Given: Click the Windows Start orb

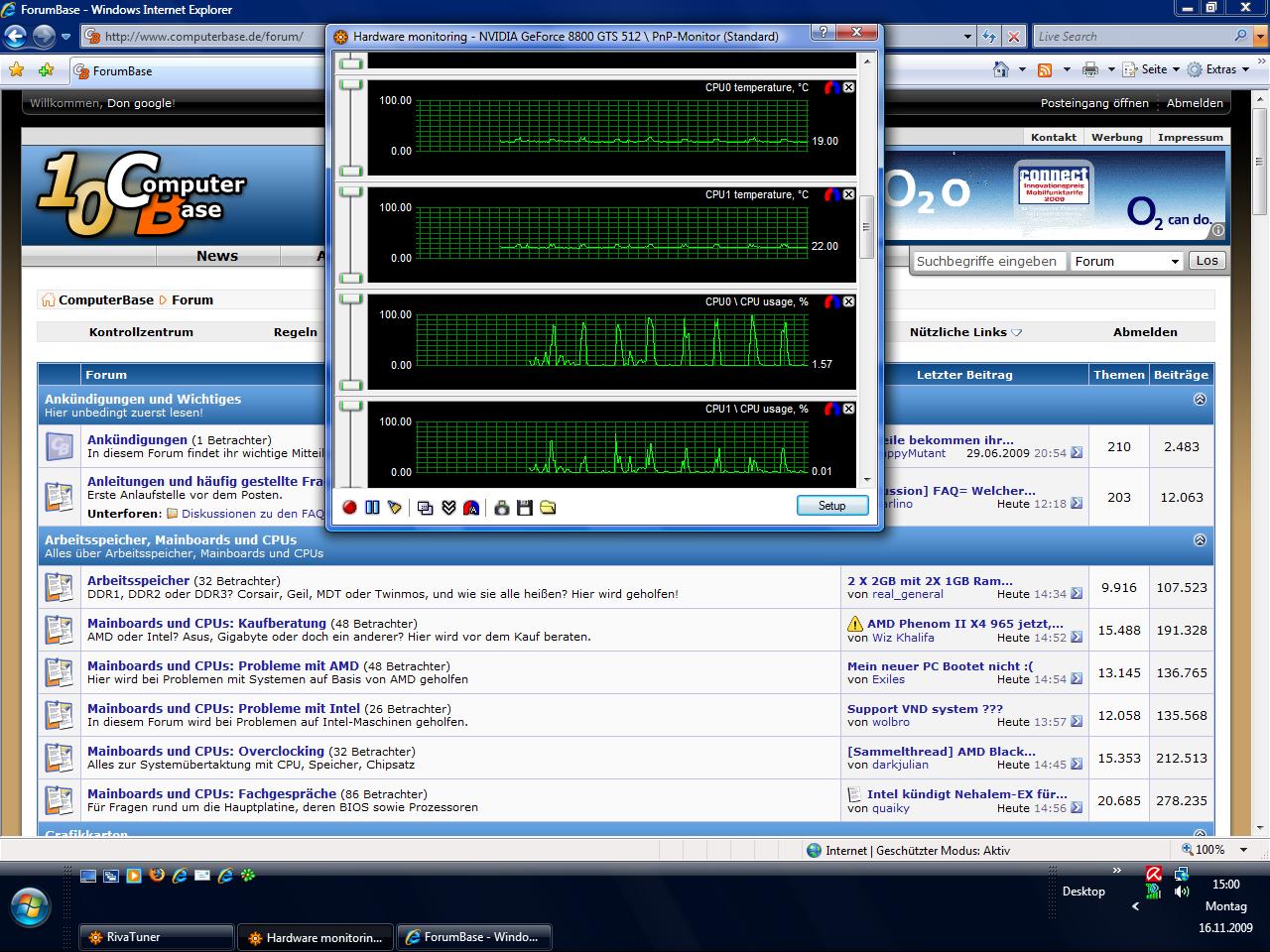Looking at the screenshot, I should (x=30, y=907).
